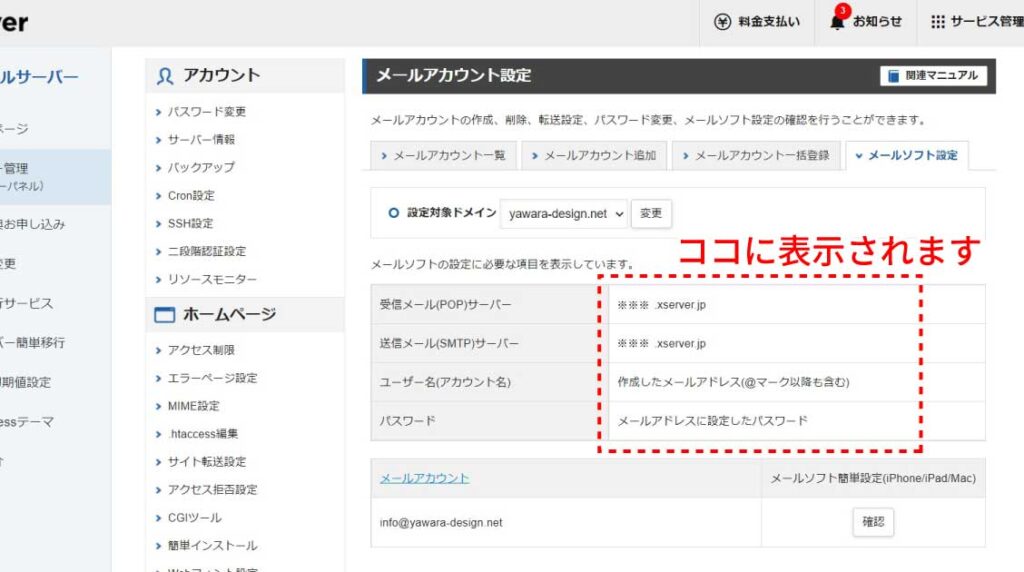Open エラーページ設定 under ホームページ
Image resolution: width=1024 pixels, height=572 pixels.
point(212,378)
